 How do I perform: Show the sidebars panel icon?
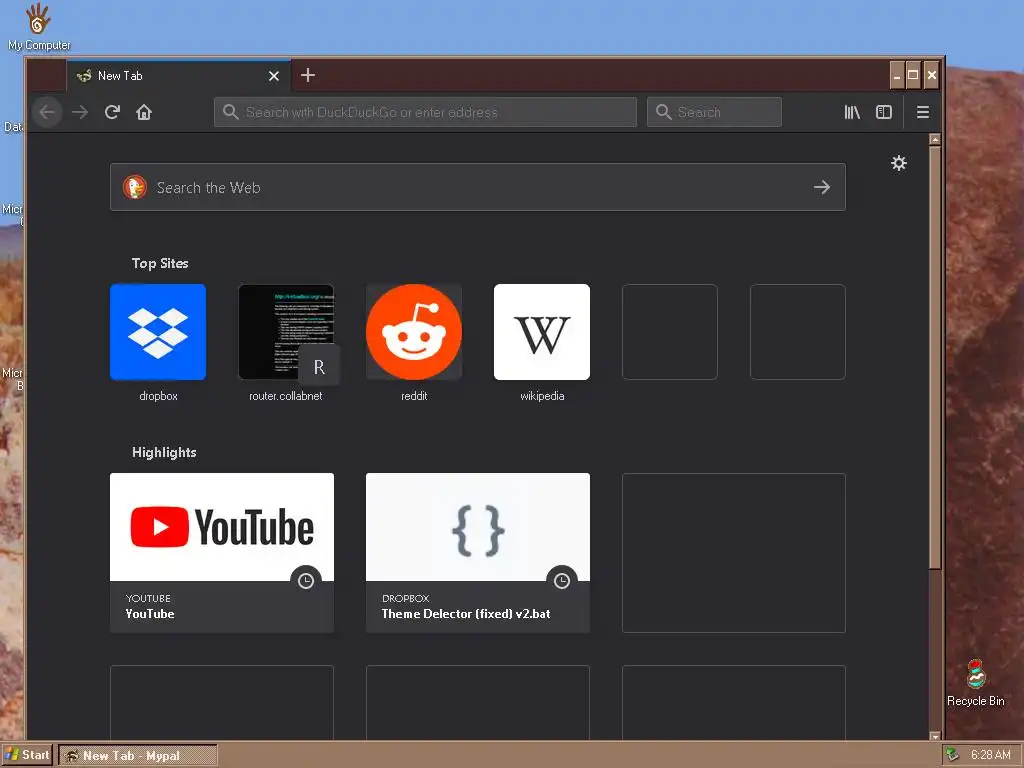click(x=884, y=112)
